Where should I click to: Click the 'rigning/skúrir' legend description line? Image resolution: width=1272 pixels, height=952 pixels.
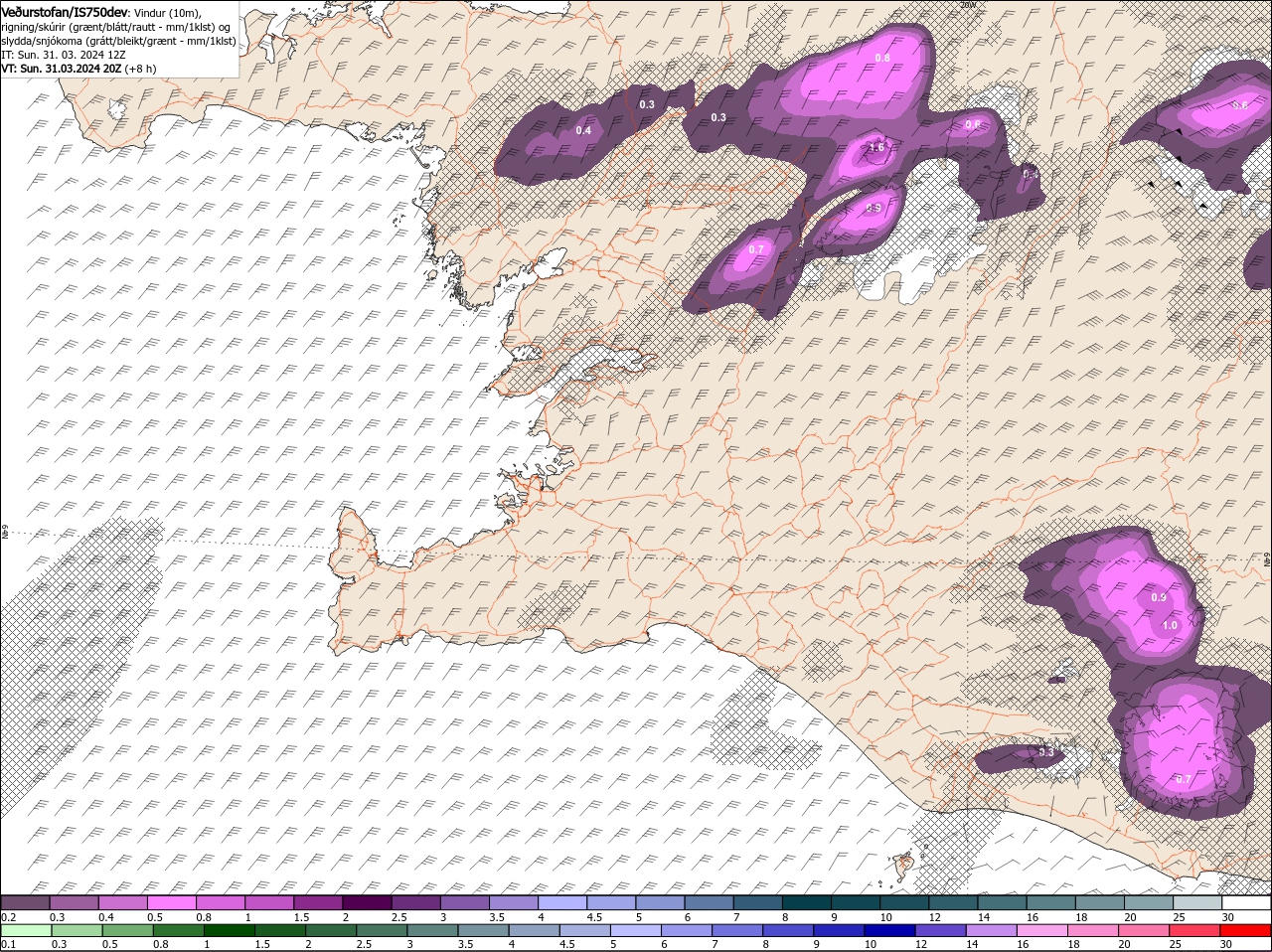[x=117, y=27]
